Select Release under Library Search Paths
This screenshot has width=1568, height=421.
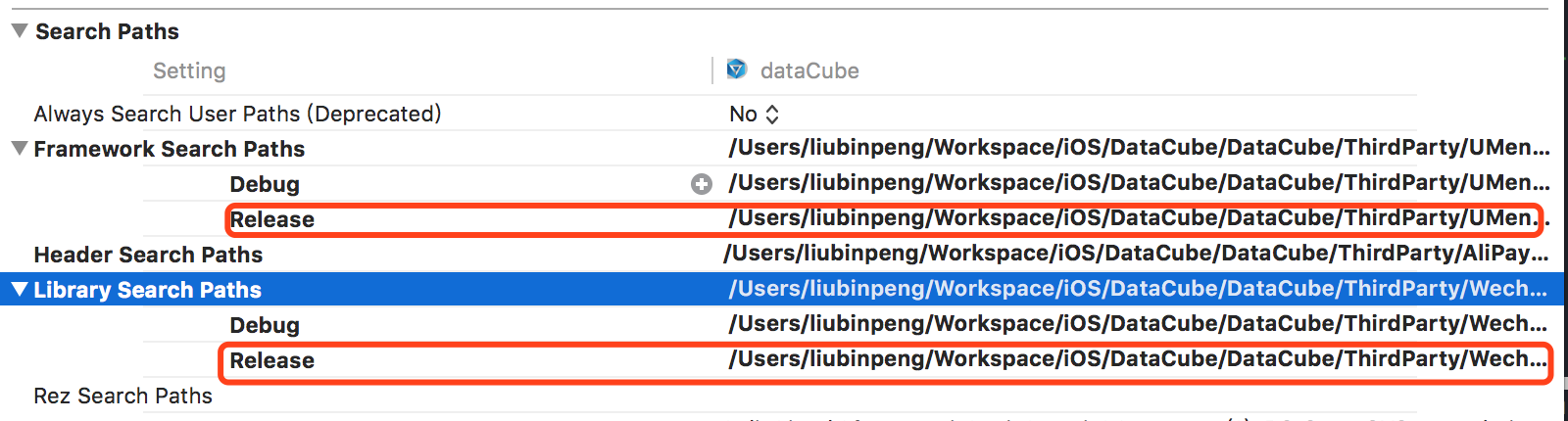pyautogui.click(x=272, y=360)
